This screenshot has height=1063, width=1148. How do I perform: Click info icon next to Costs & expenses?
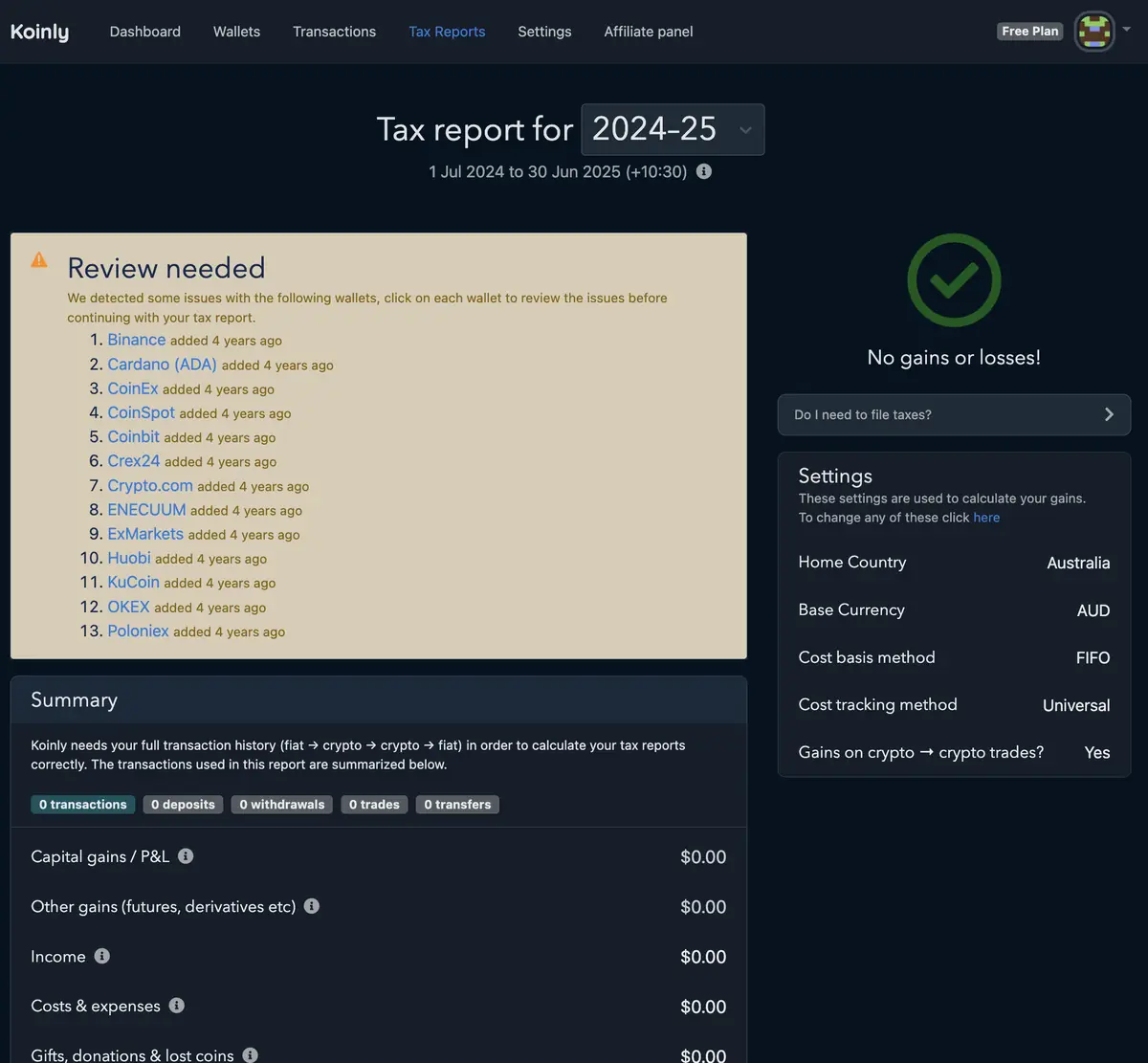[177, 1006]
